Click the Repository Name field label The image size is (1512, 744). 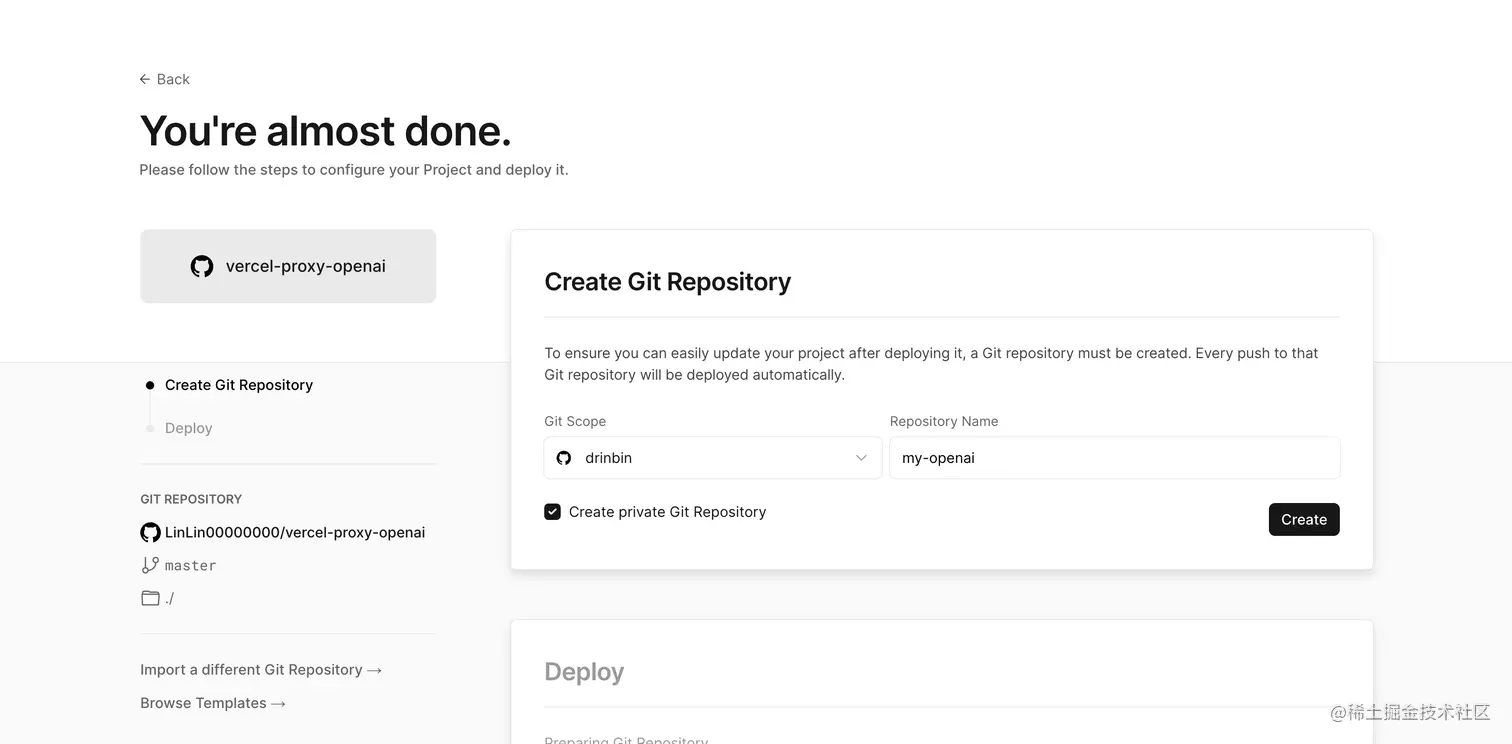[x=944, y=421]
